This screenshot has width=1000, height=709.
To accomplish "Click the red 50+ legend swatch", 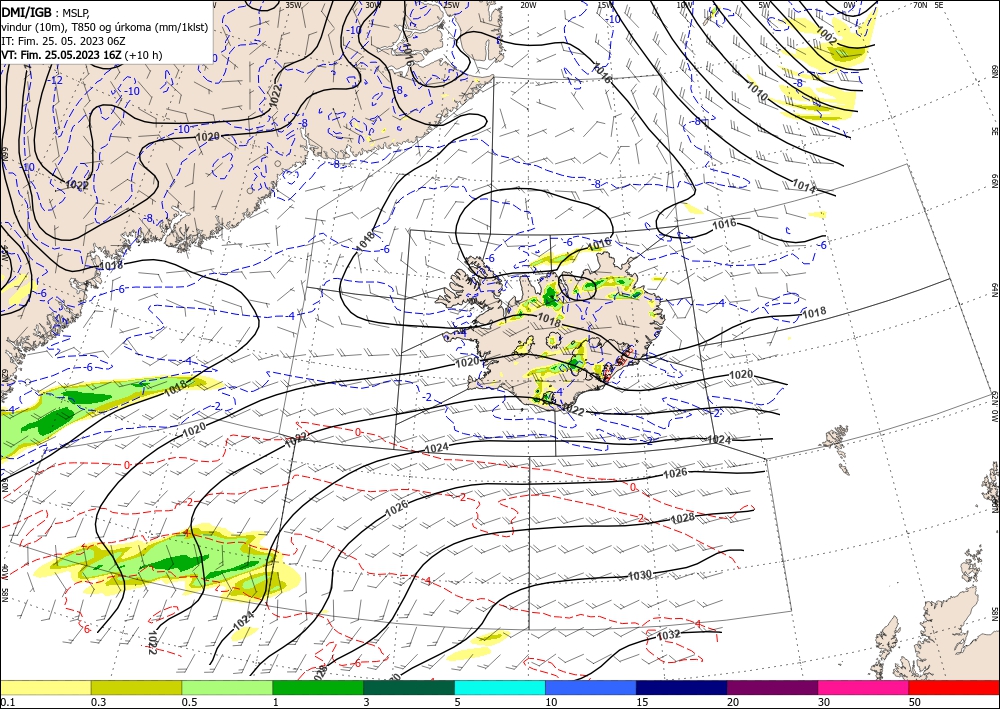I will pos(954,687).
